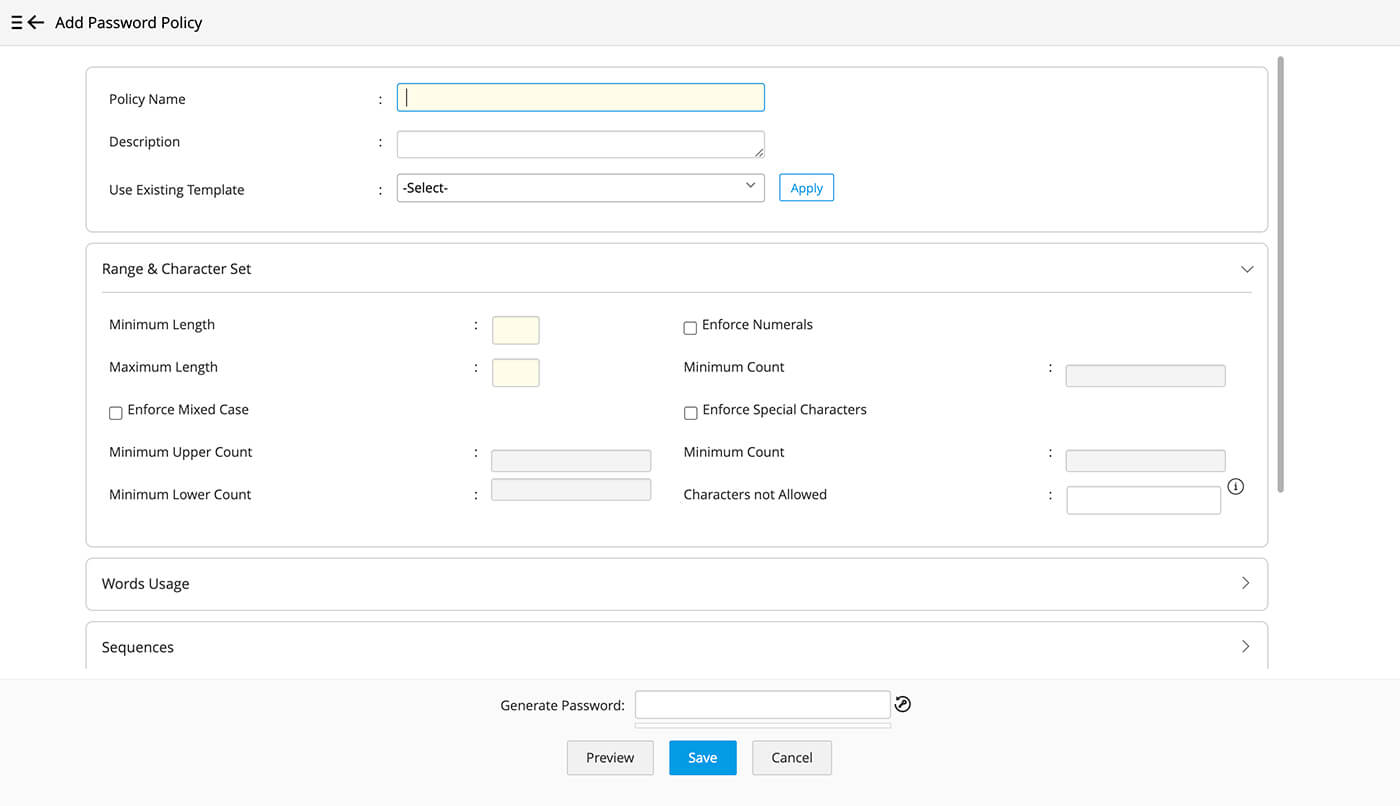The image size is (1400, 806).
Task: Click the Minimum Length field
Action: [515, 330]
